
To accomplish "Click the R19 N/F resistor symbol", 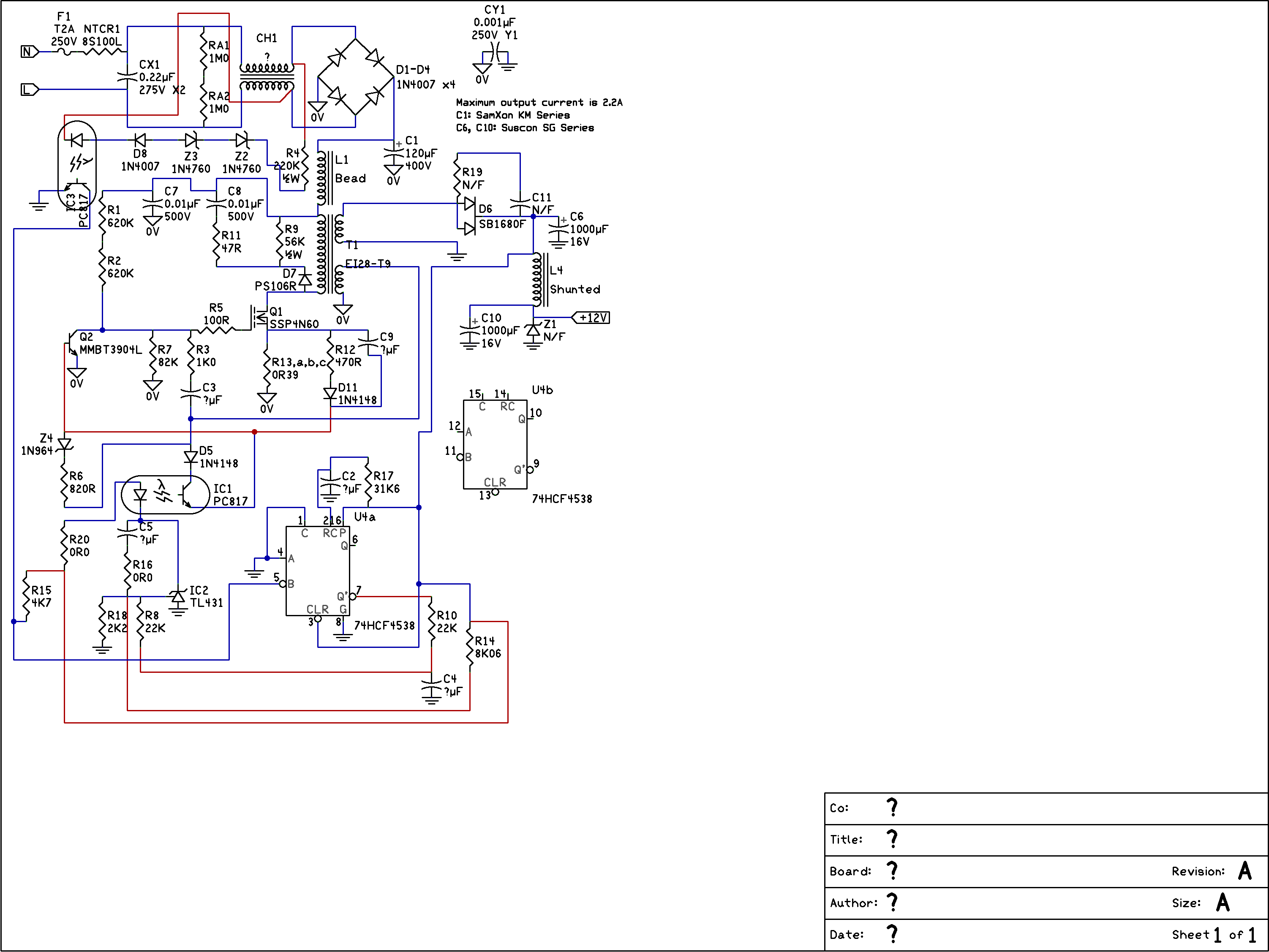I will [x=457, y=178].
